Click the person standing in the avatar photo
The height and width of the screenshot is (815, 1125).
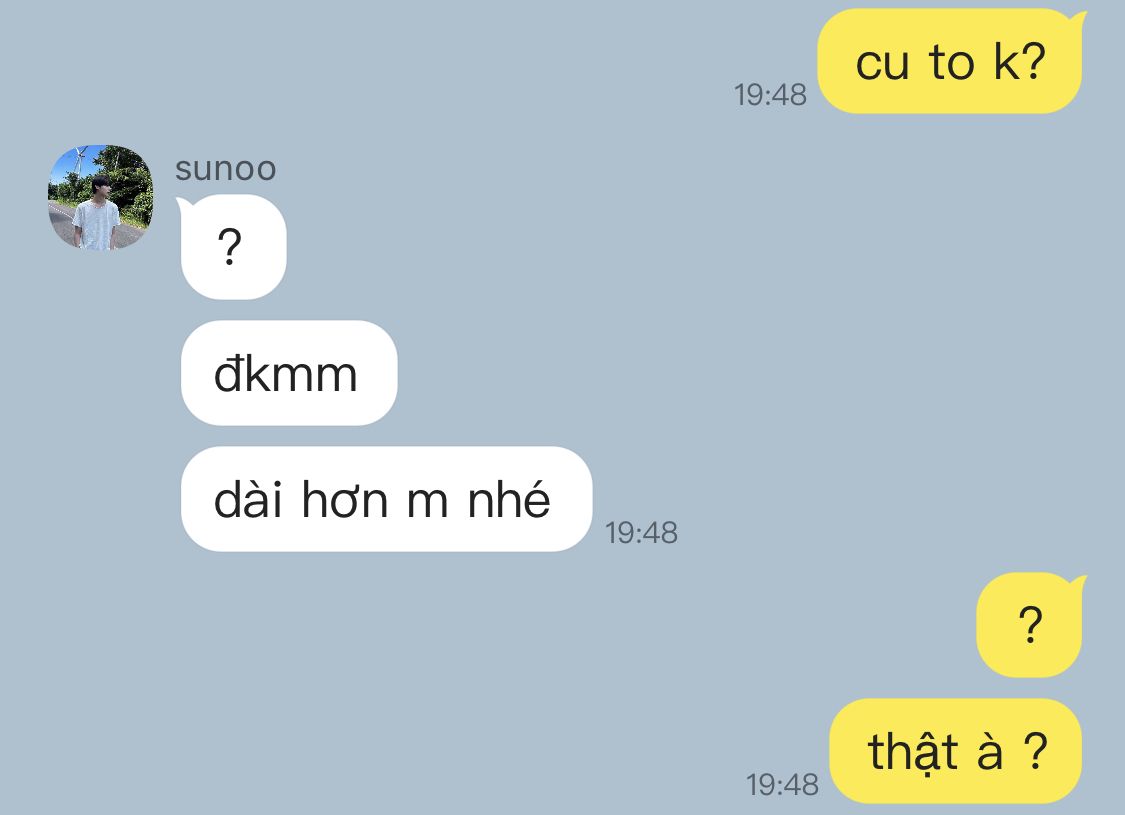pyautogui.click(x=97, y=213)
